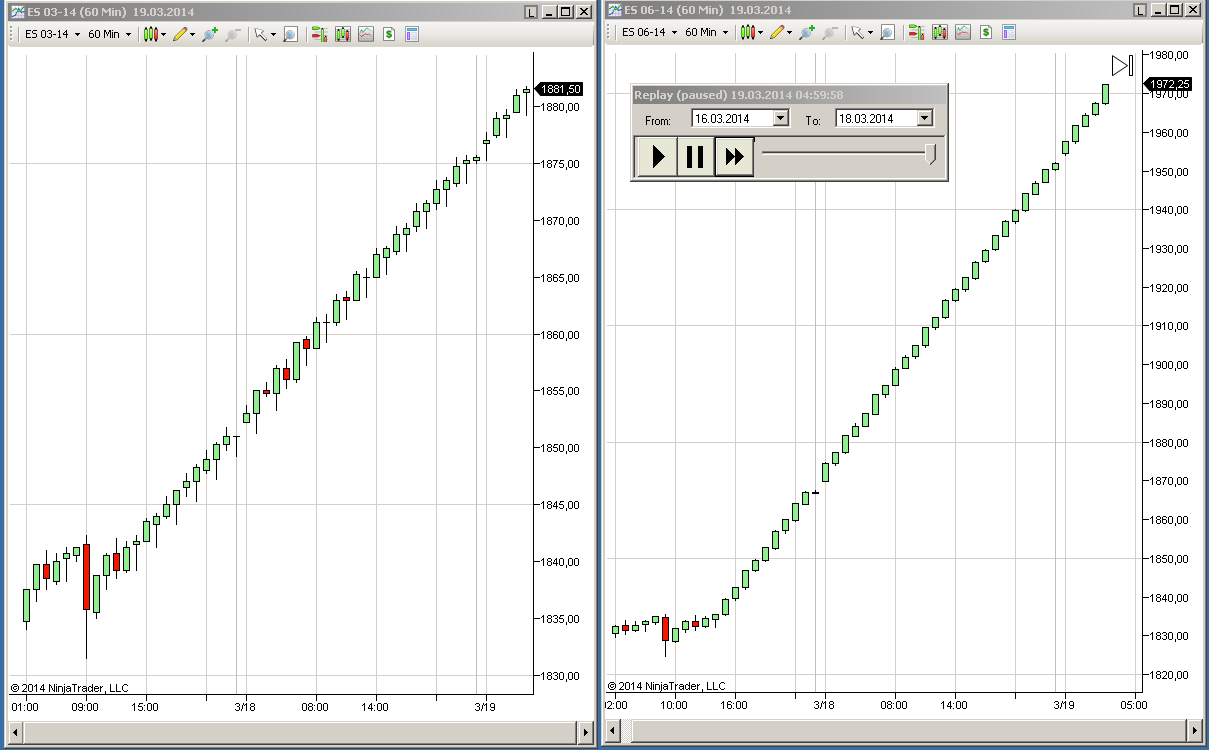Click zoom in magnifier in ES 03-14 chart
The height and width of the screenshot is (750, 1209).
[209, 33]
